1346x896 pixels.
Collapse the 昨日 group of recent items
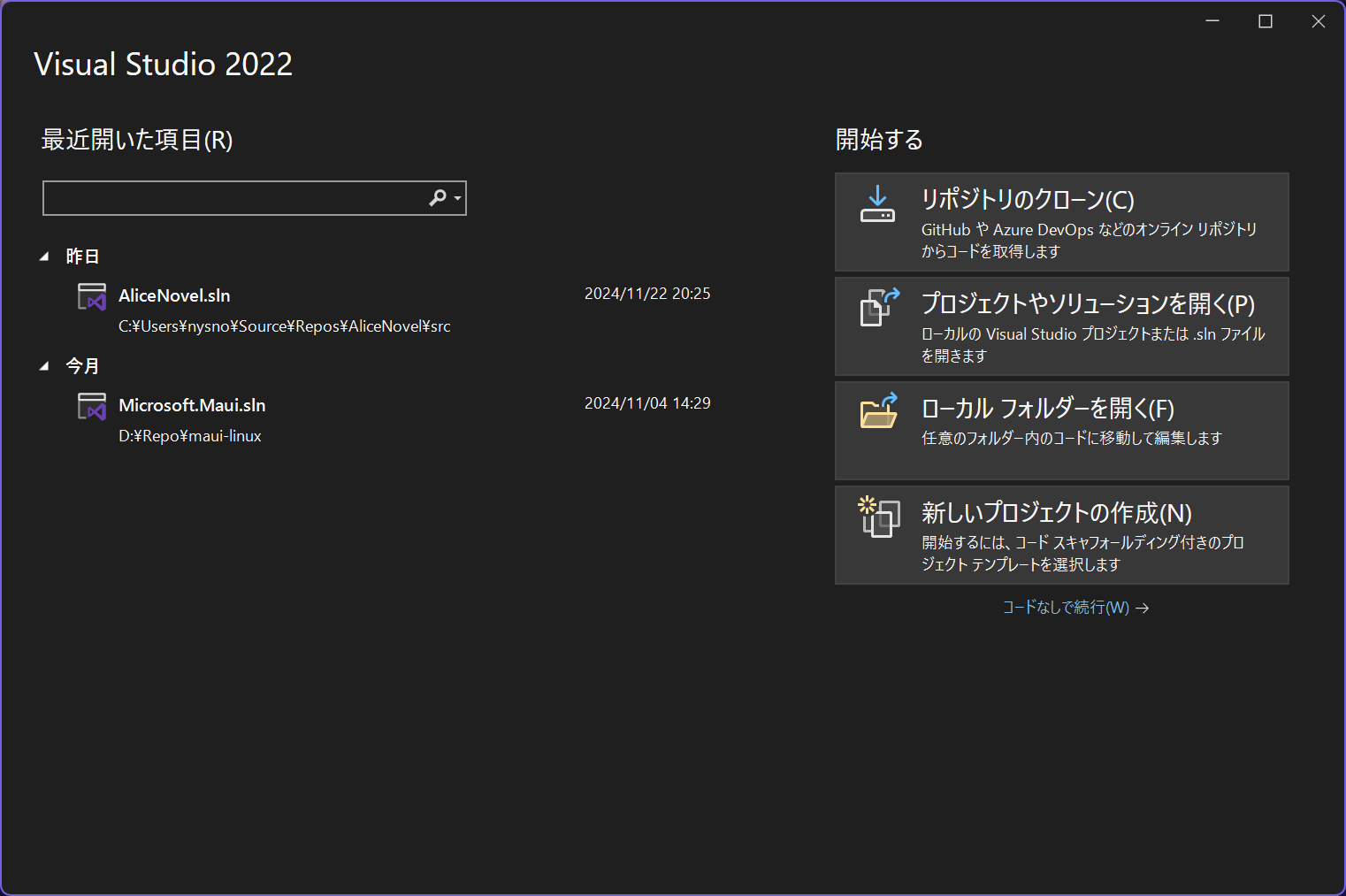point(44,256)
